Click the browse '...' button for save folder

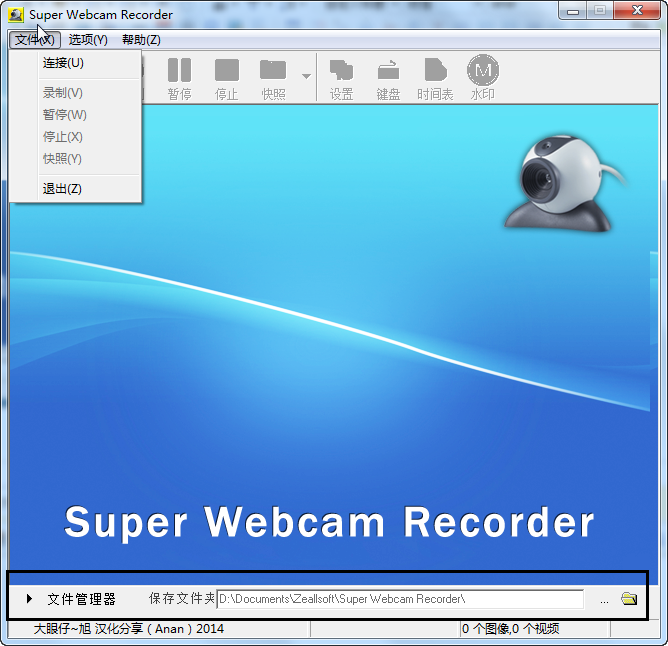[604, 600]
